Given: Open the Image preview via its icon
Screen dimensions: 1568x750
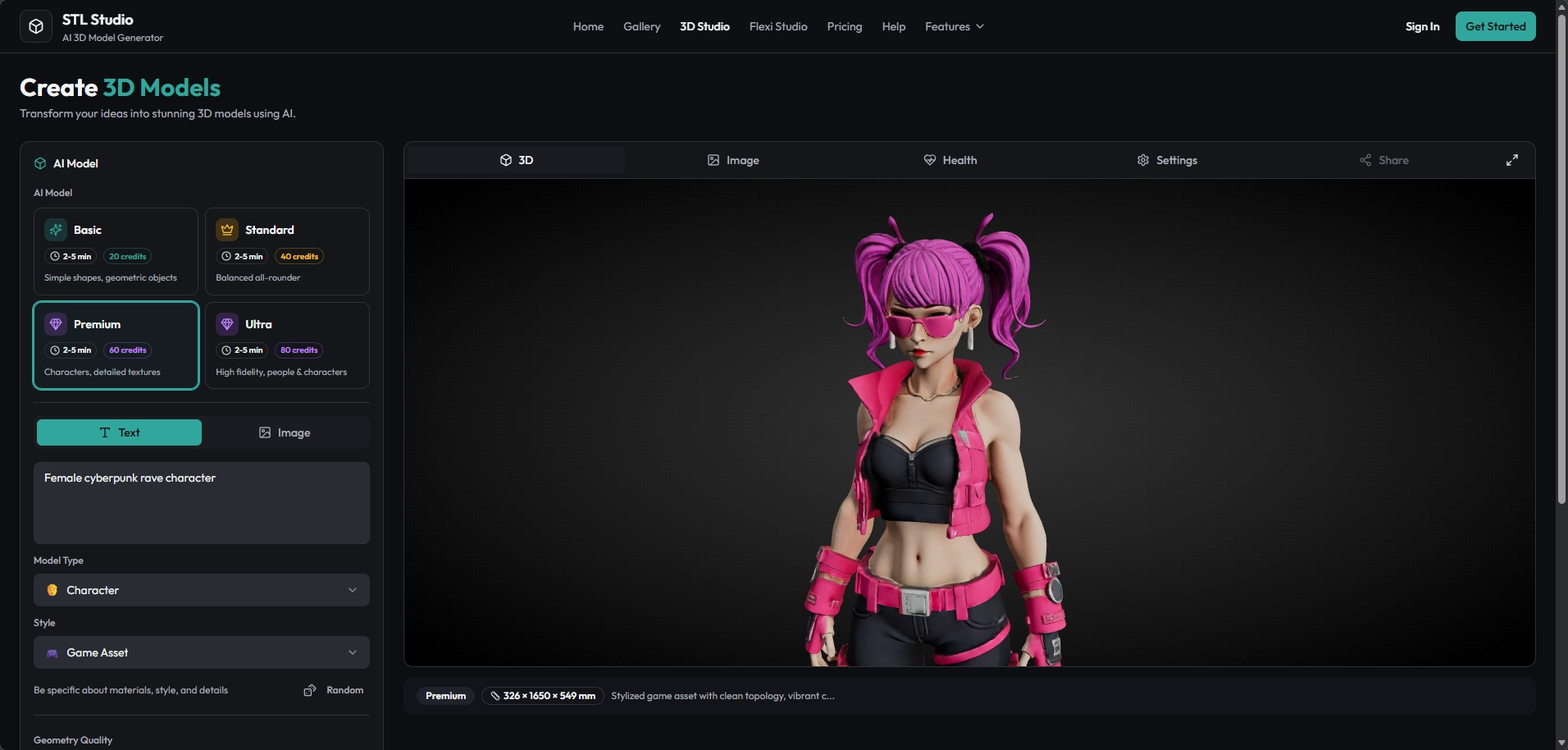Looking at the screenshot, I should click(x=713, y=160).
